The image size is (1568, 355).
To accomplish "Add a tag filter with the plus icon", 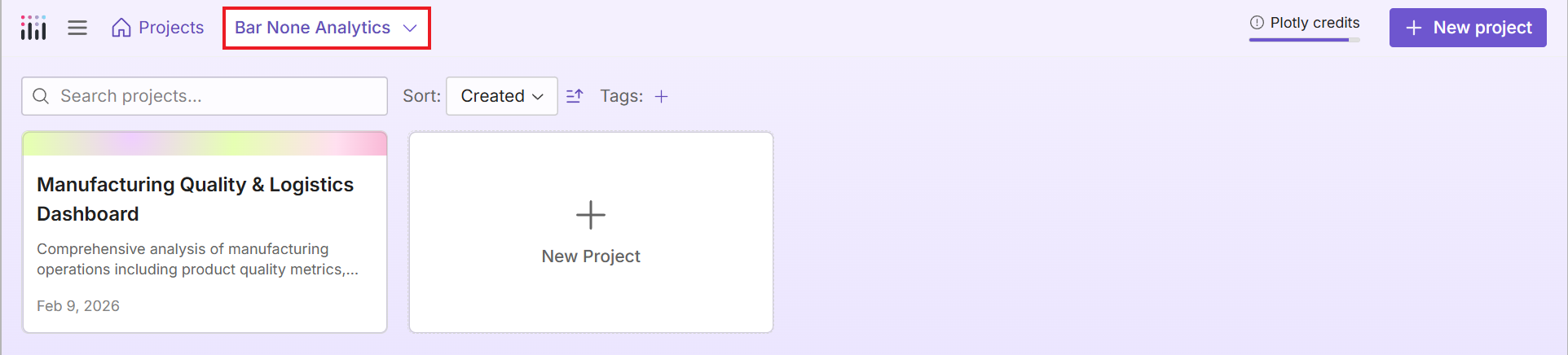I will pos(662,96).
